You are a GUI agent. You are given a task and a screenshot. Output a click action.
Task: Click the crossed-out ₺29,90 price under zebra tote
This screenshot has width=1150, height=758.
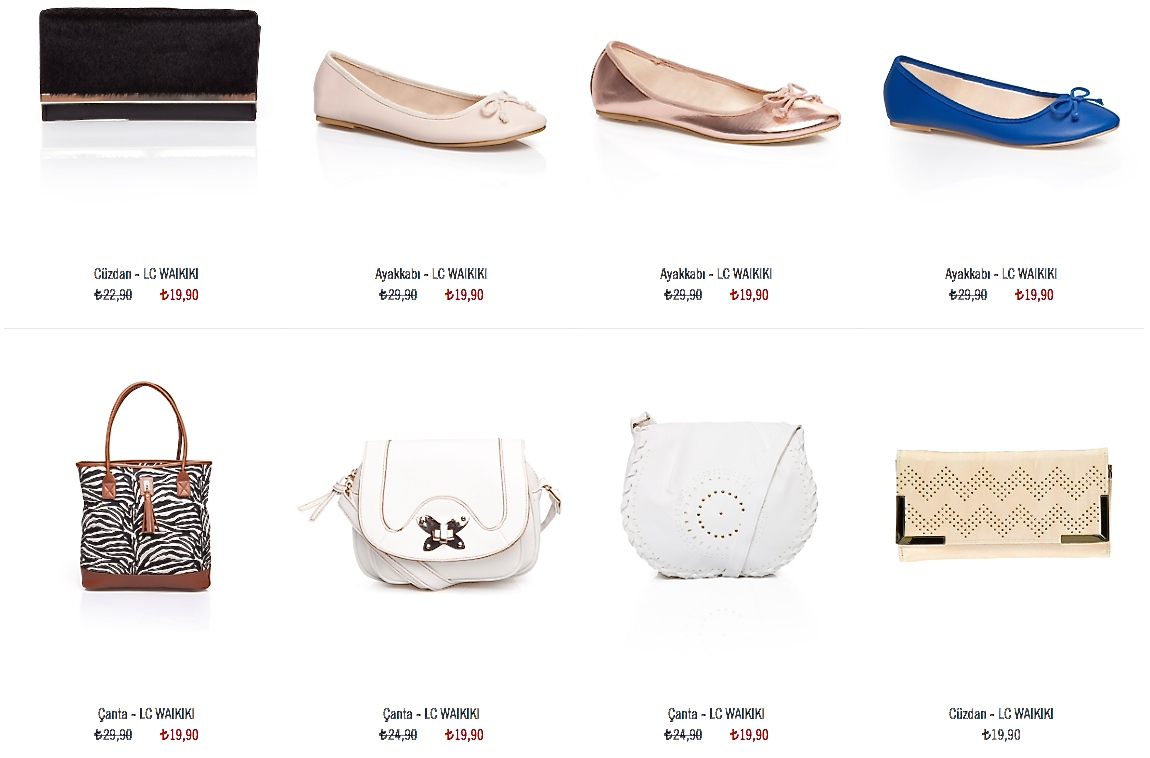pos(114,735)
